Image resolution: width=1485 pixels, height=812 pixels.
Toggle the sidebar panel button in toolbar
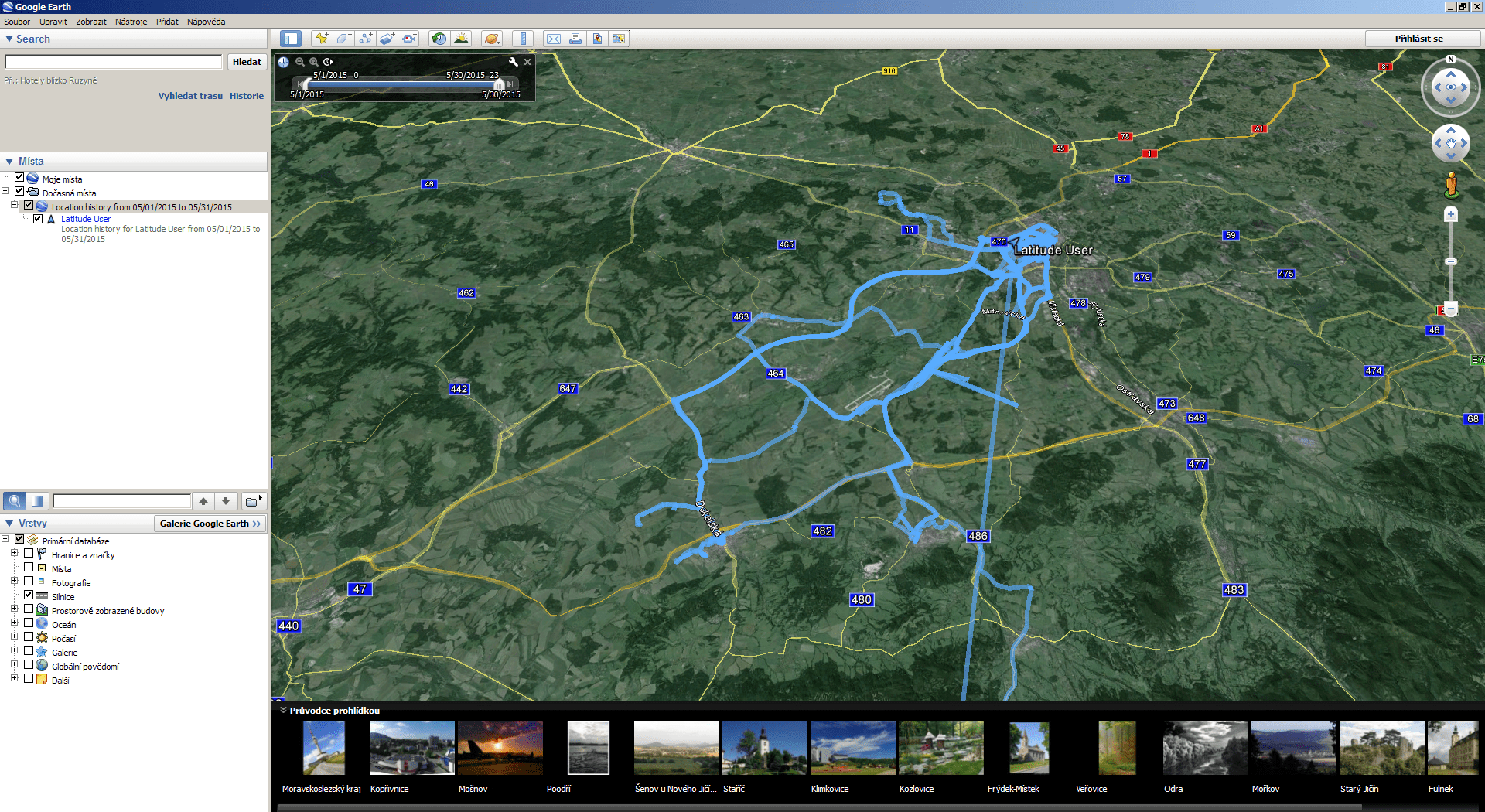tap(291, 39)
